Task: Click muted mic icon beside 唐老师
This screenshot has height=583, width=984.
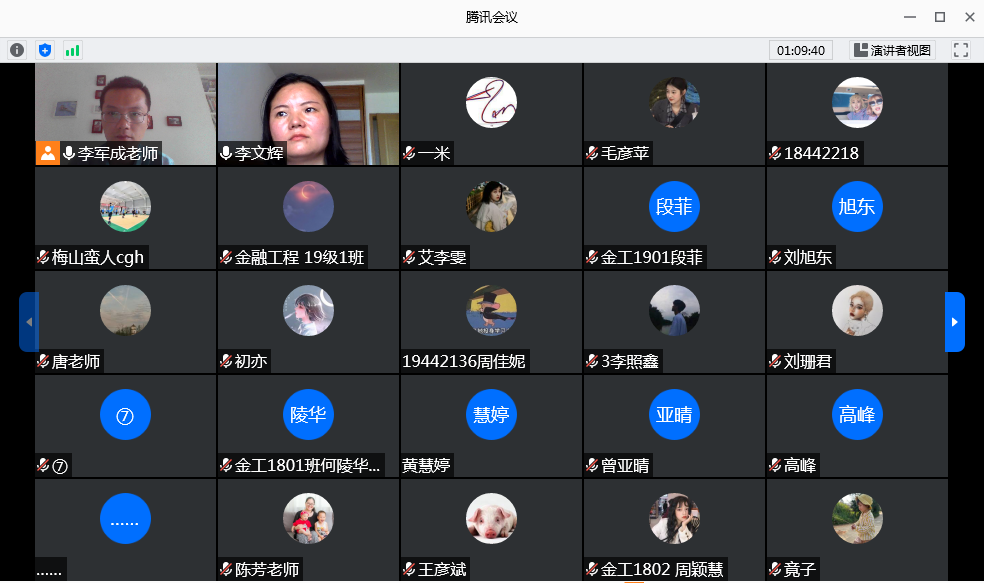Action: tap(43, 361)
